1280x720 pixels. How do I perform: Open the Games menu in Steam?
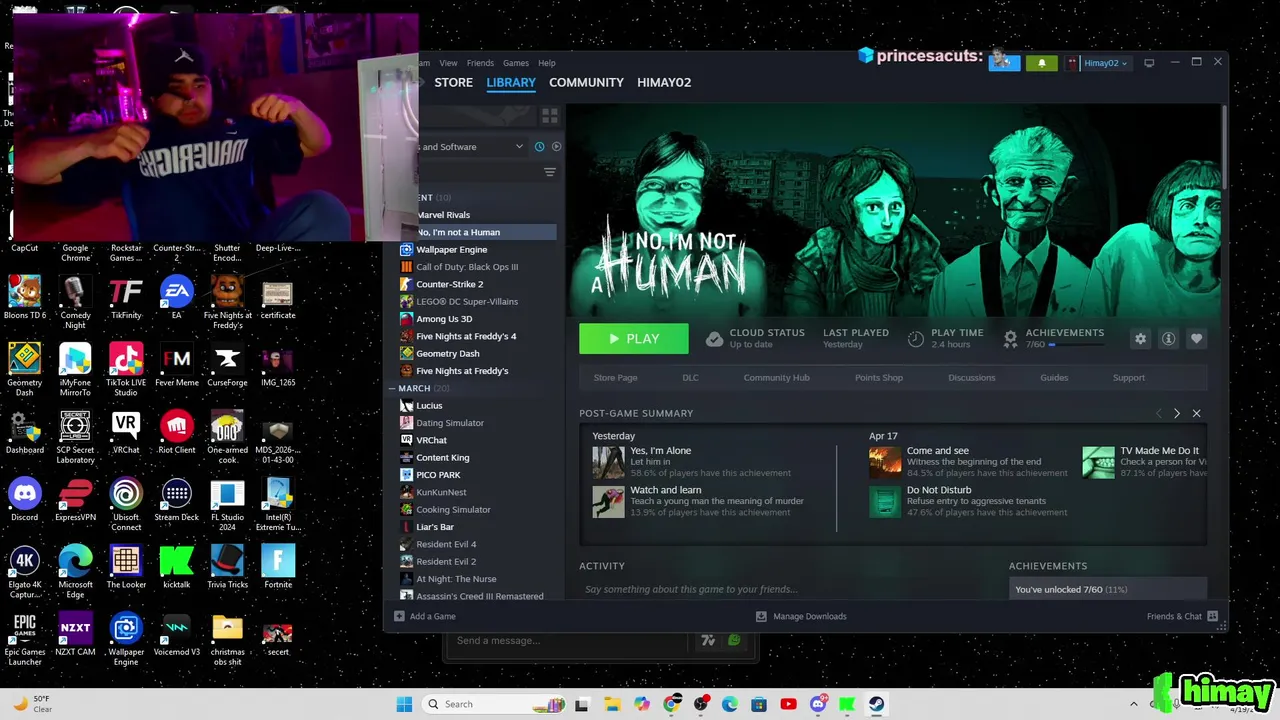516,63
